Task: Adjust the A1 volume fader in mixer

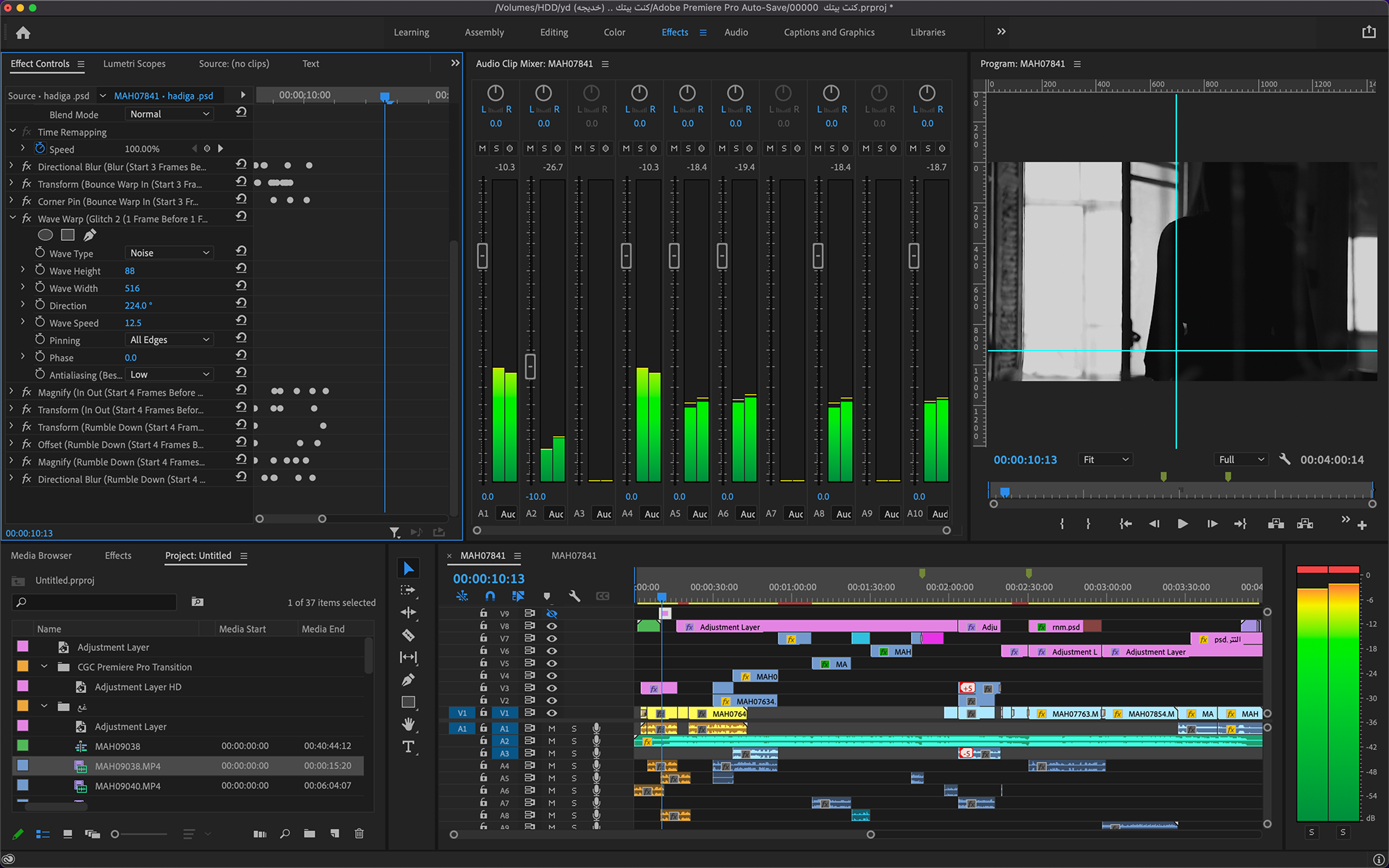Action: (483, 256)
